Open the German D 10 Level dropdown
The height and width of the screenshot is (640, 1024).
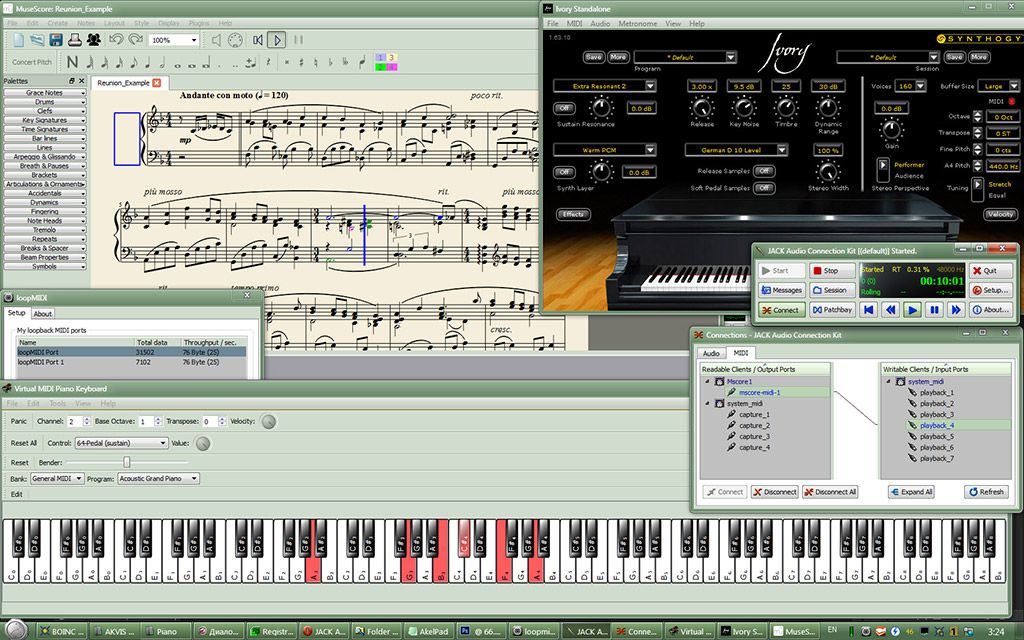coord(736,150)
